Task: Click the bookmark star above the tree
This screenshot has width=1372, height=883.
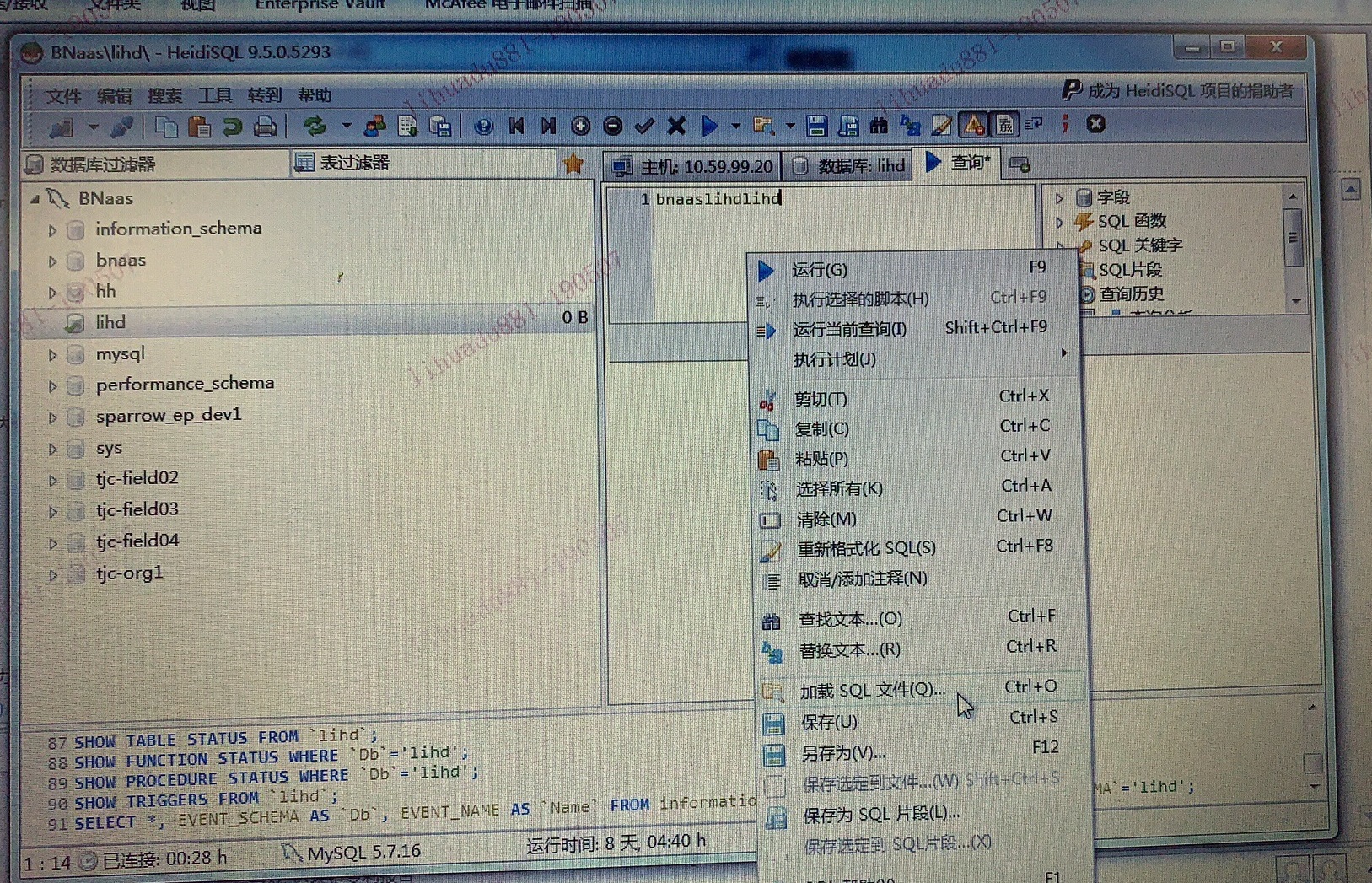Action: point(574,164)
